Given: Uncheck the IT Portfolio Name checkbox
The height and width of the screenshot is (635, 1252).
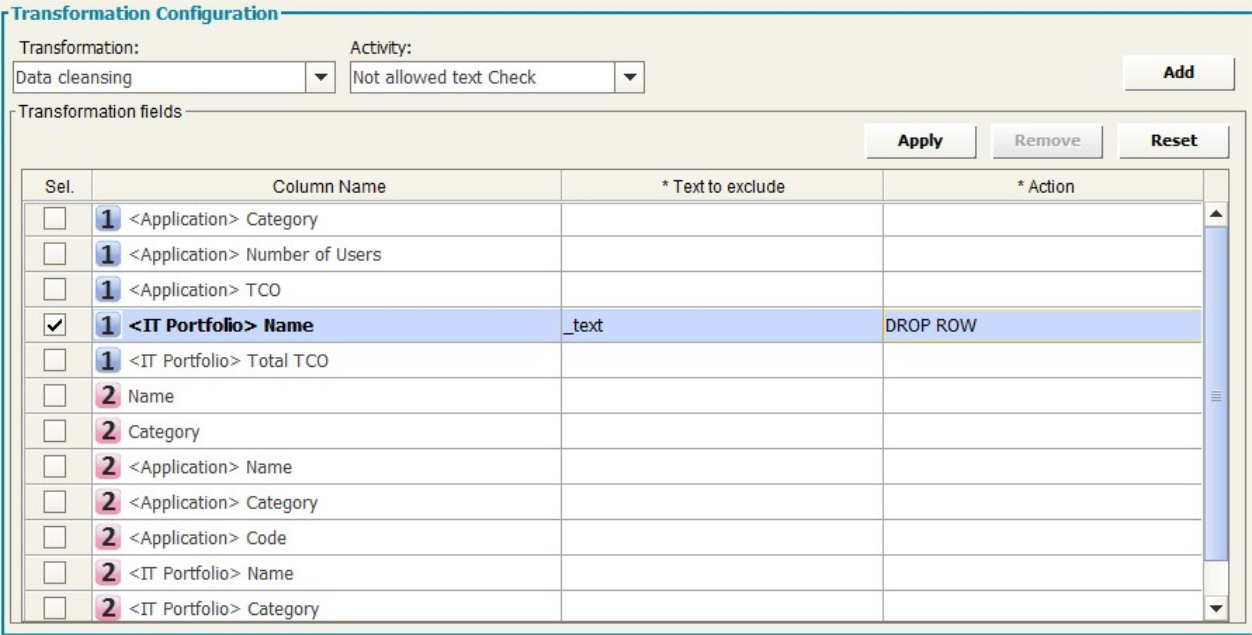Looking at the screenshot, I should (56, 325).
